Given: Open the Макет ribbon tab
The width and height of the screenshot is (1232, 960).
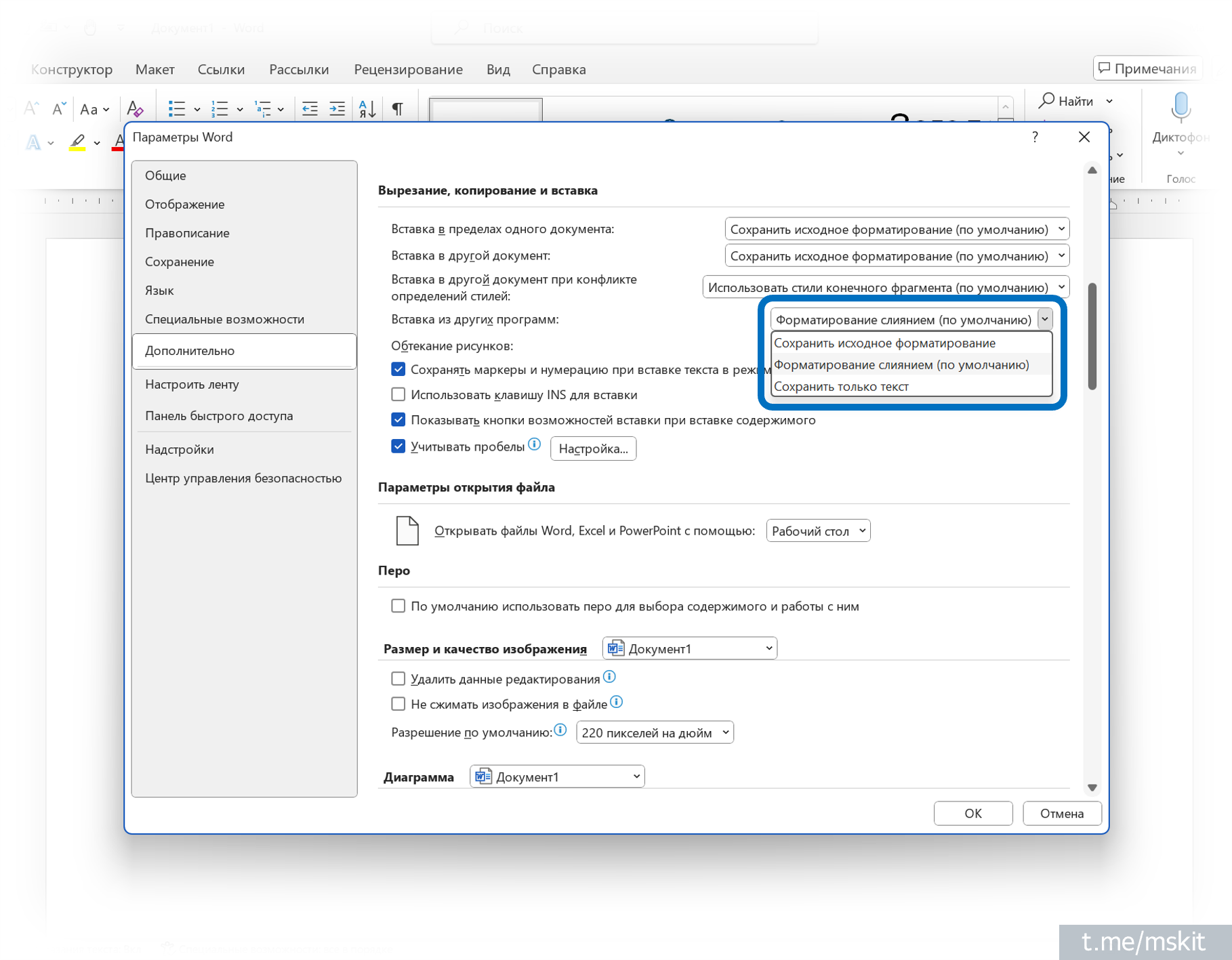Looking at the screenshot, I should (x=155, y=69).
